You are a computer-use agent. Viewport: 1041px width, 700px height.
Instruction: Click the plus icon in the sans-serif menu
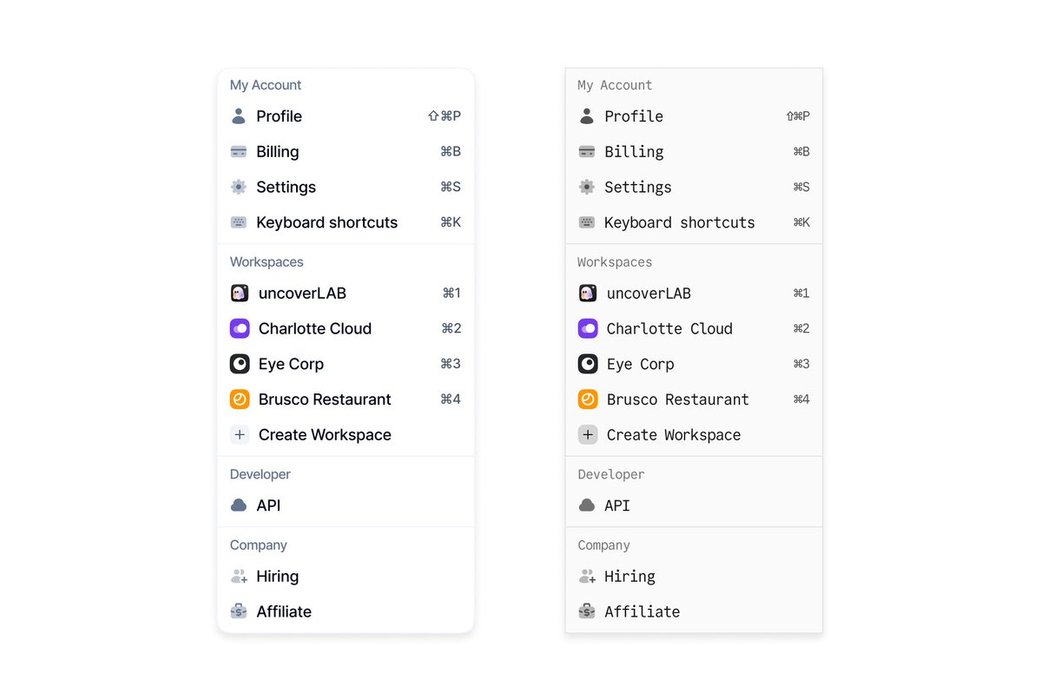(x=239, y=435)
